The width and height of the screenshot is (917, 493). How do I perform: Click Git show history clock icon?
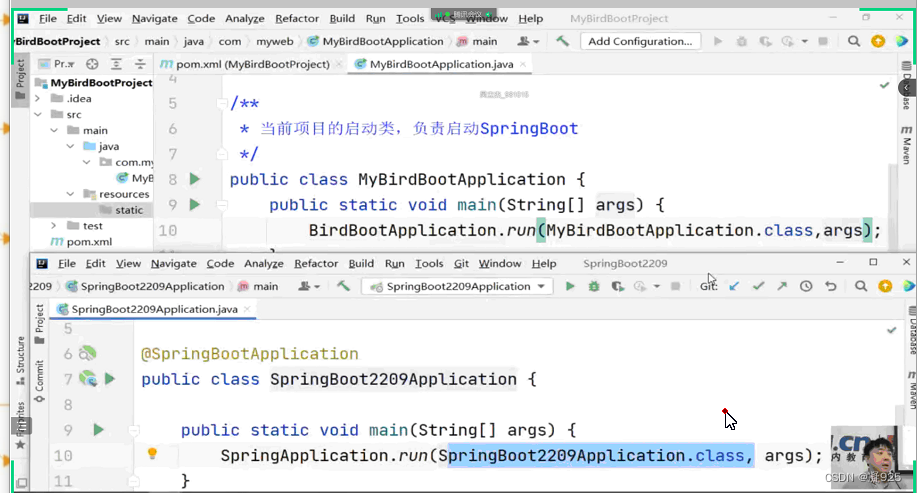(806, 287)
